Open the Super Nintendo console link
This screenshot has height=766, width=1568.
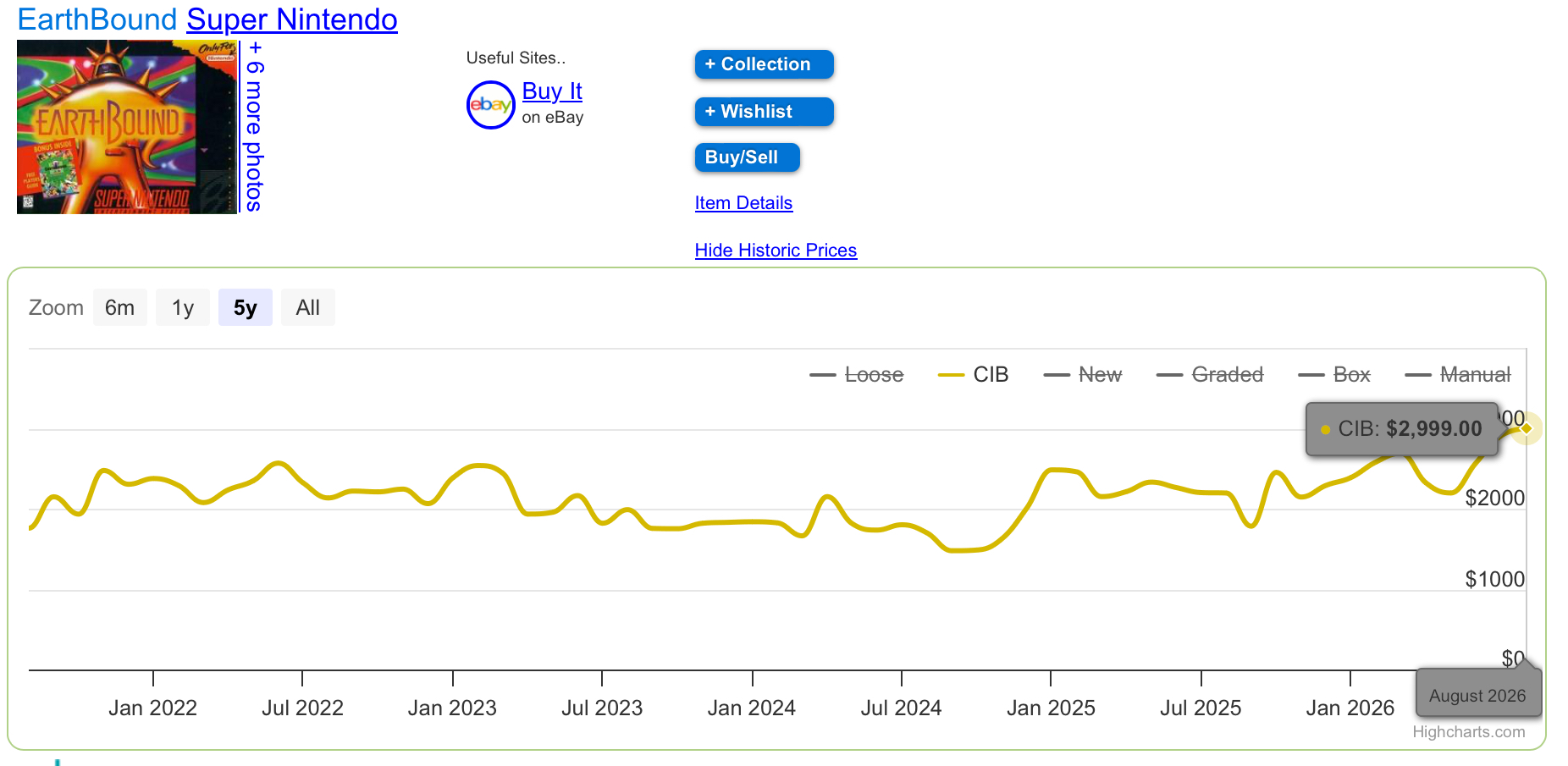tap(292, 19)
